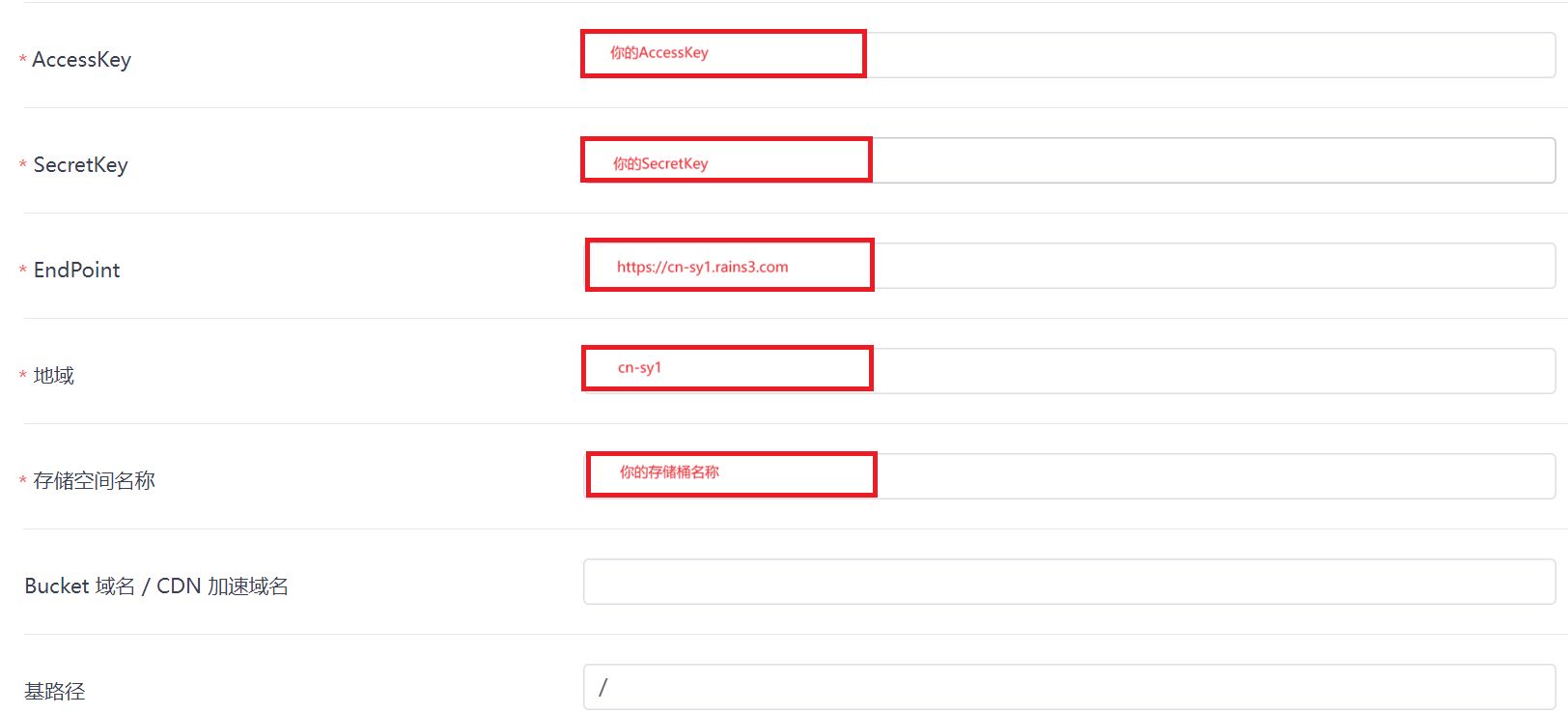1568x714 pixels.
Task: Click the SecretKey field label
Action: (x=80, y=165)
